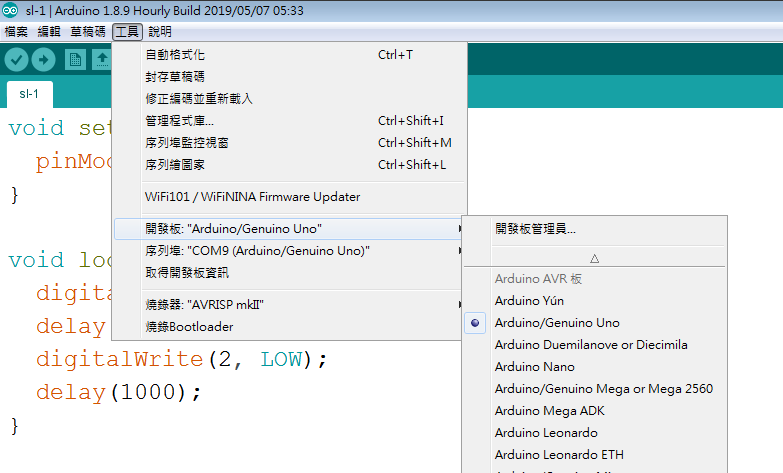Click the Verify checkmark toolbar icon
783x473 pixels.
click(16, 60)
